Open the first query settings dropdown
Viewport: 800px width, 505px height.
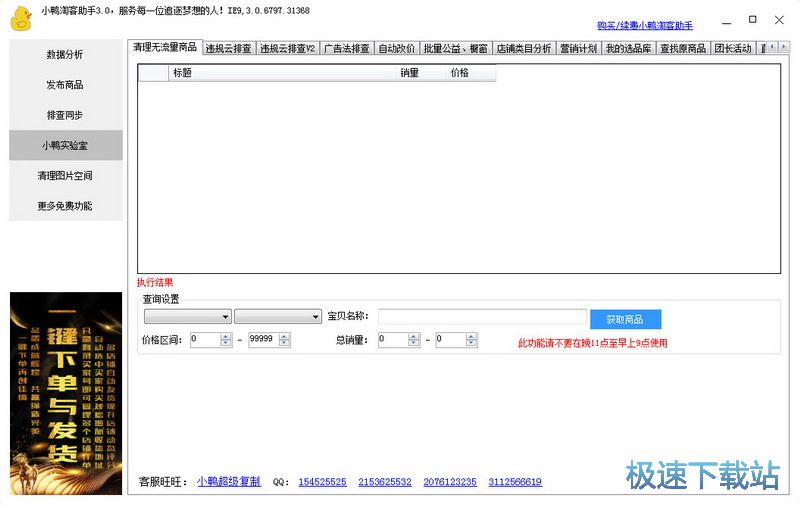click(187, 317)
